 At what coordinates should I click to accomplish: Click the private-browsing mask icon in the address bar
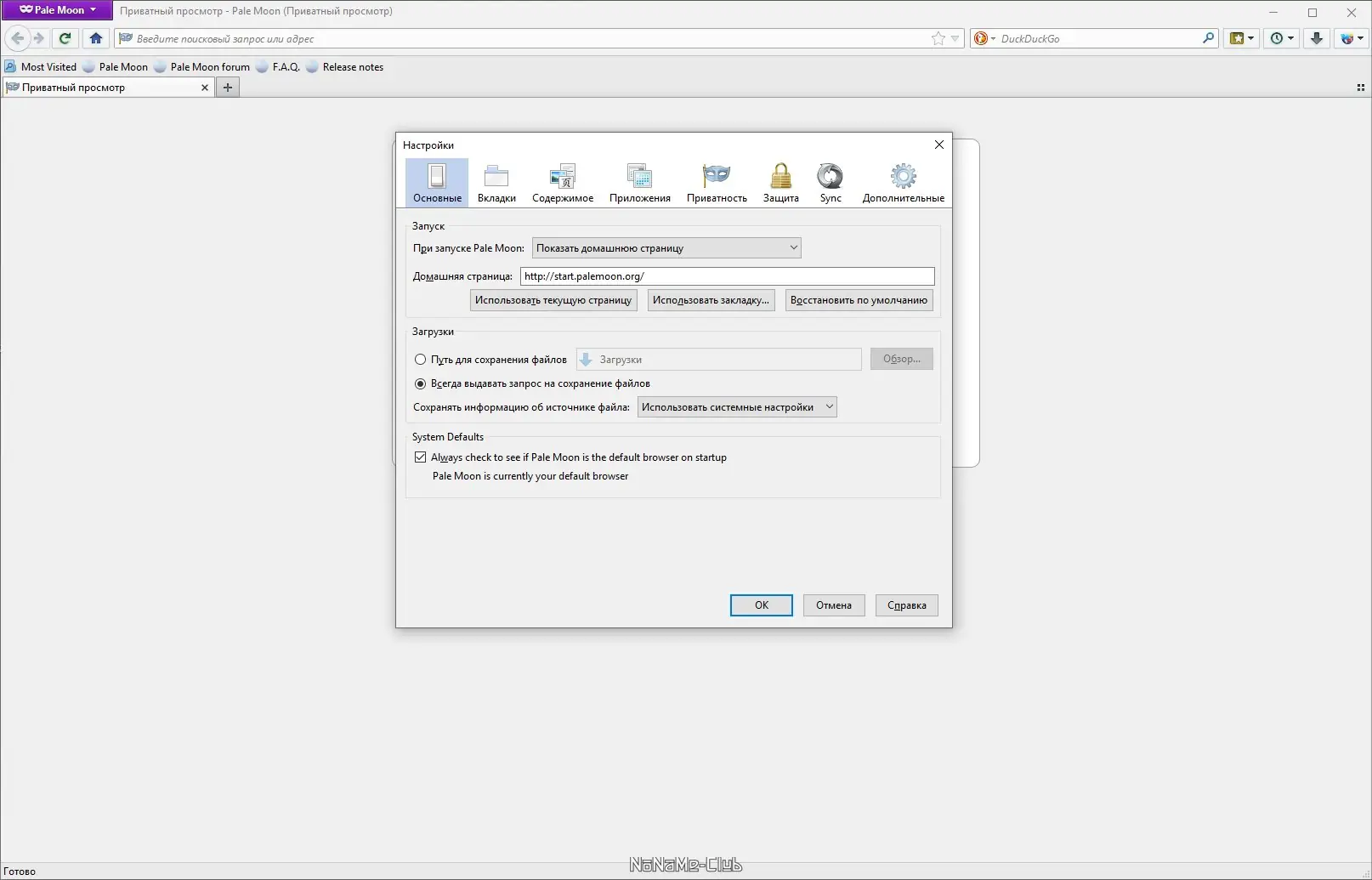[x=126, y=38]
